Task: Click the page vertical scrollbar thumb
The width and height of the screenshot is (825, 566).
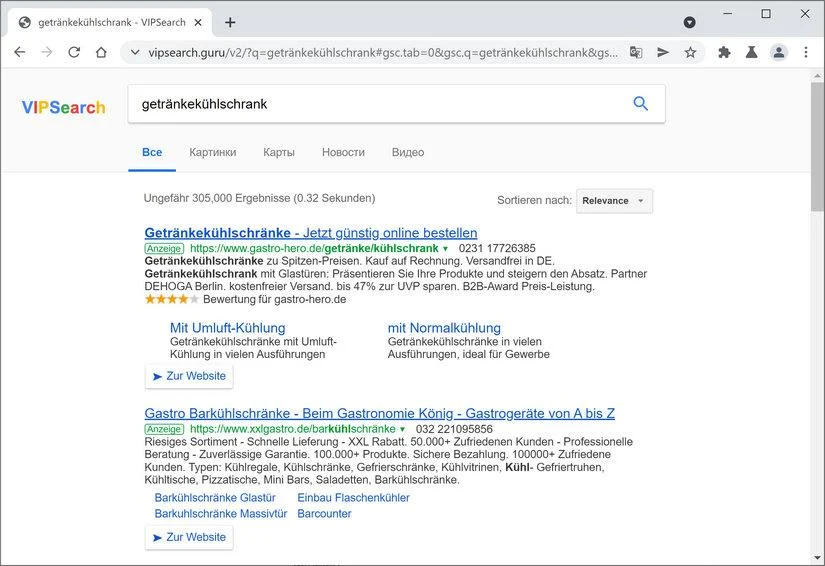Action: pyautogui.click(x=817, y=146)
